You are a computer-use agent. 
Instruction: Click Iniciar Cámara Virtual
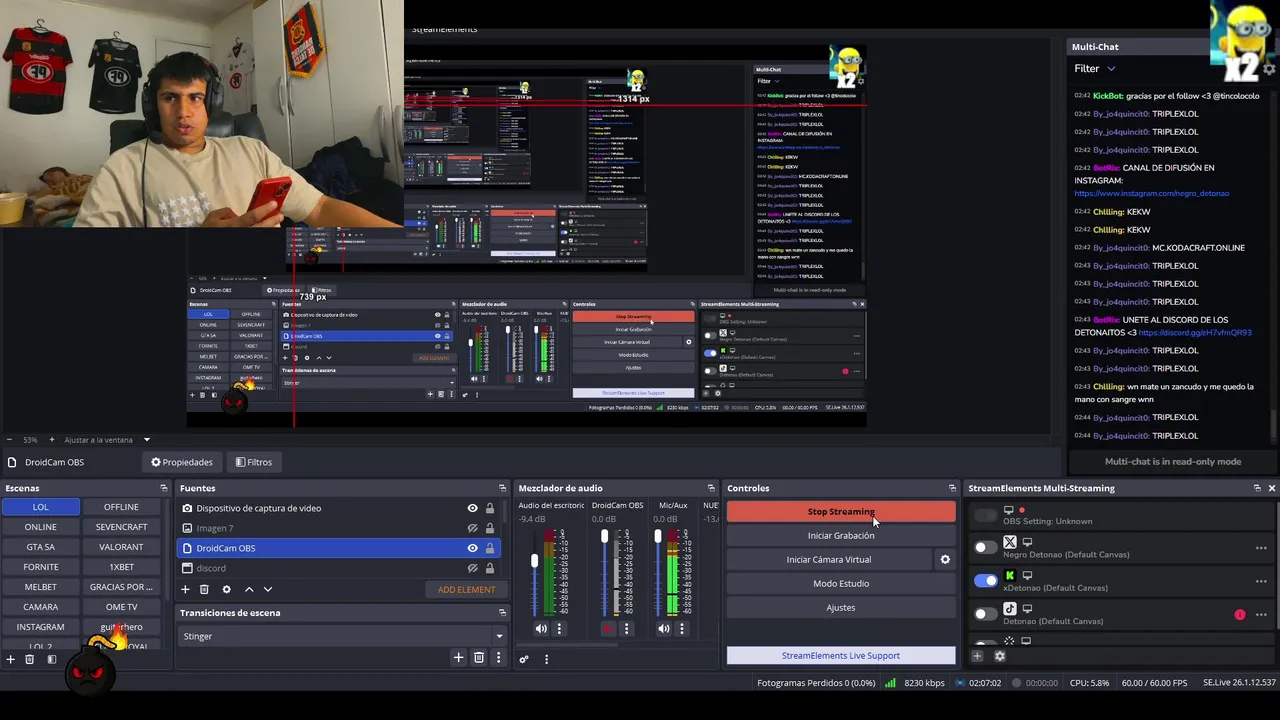tap(829, 560)
